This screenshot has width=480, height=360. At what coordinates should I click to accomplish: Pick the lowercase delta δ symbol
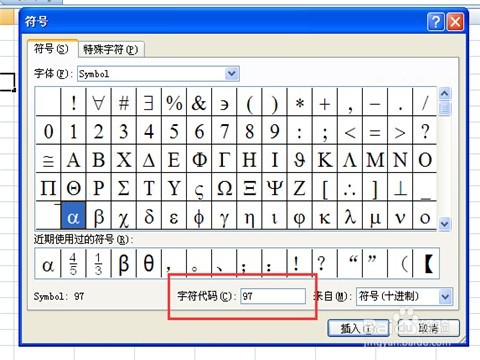(x=149, y=215)
